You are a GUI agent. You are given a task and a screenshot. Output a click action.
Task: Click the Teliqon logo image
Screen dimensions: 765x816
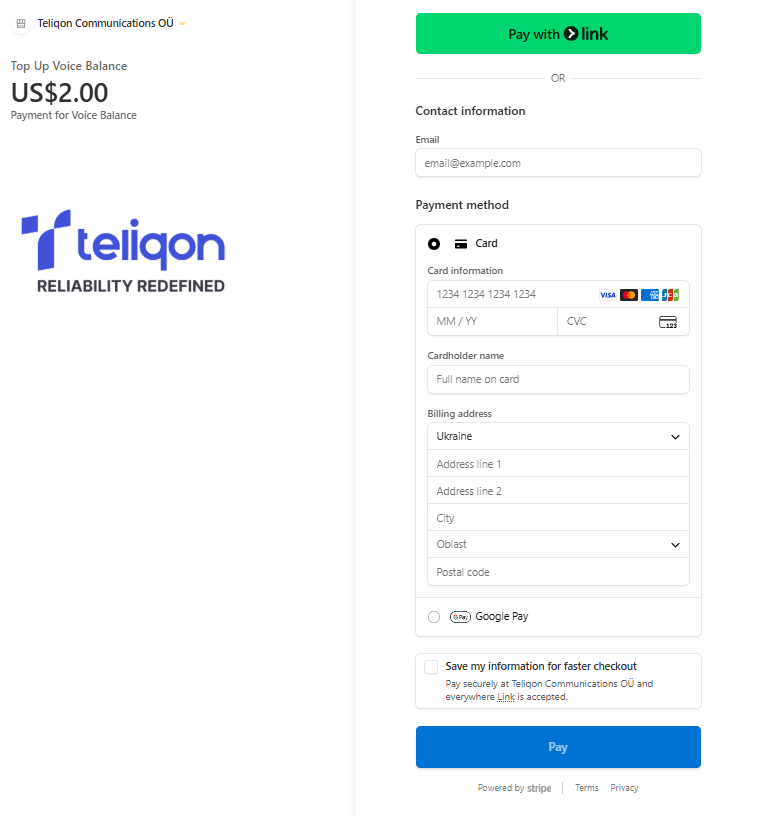[123, 251]
